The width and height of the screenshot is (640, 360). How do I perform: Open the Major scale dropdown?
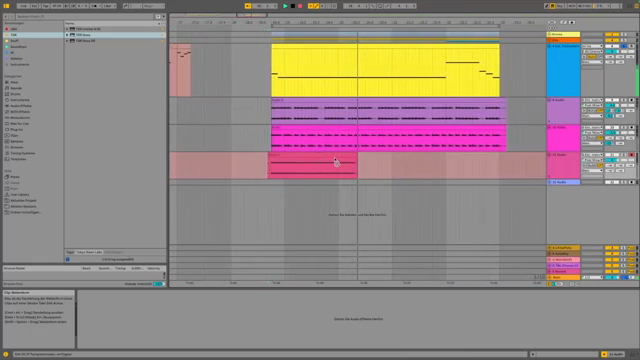(153, 6)
